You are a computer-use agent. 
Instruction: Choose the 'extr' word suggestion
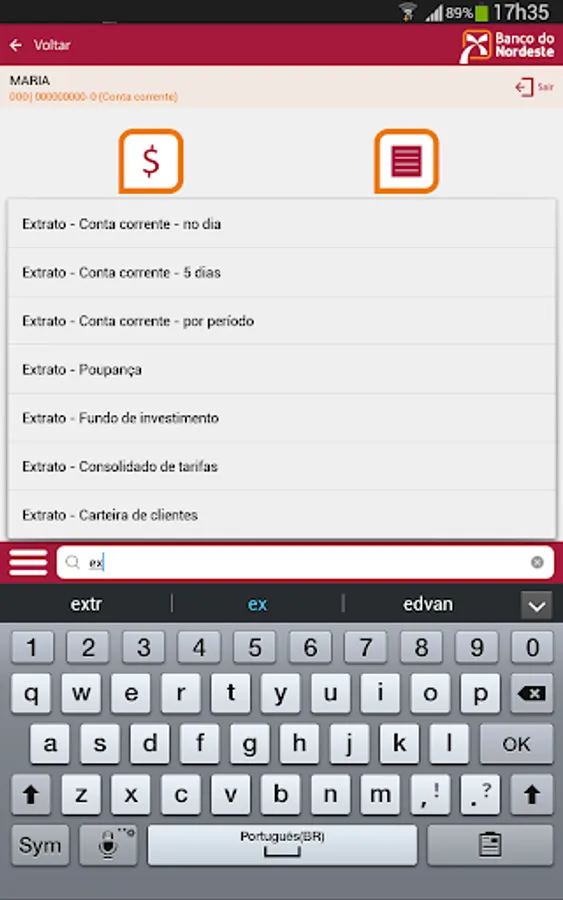[86, 604]
